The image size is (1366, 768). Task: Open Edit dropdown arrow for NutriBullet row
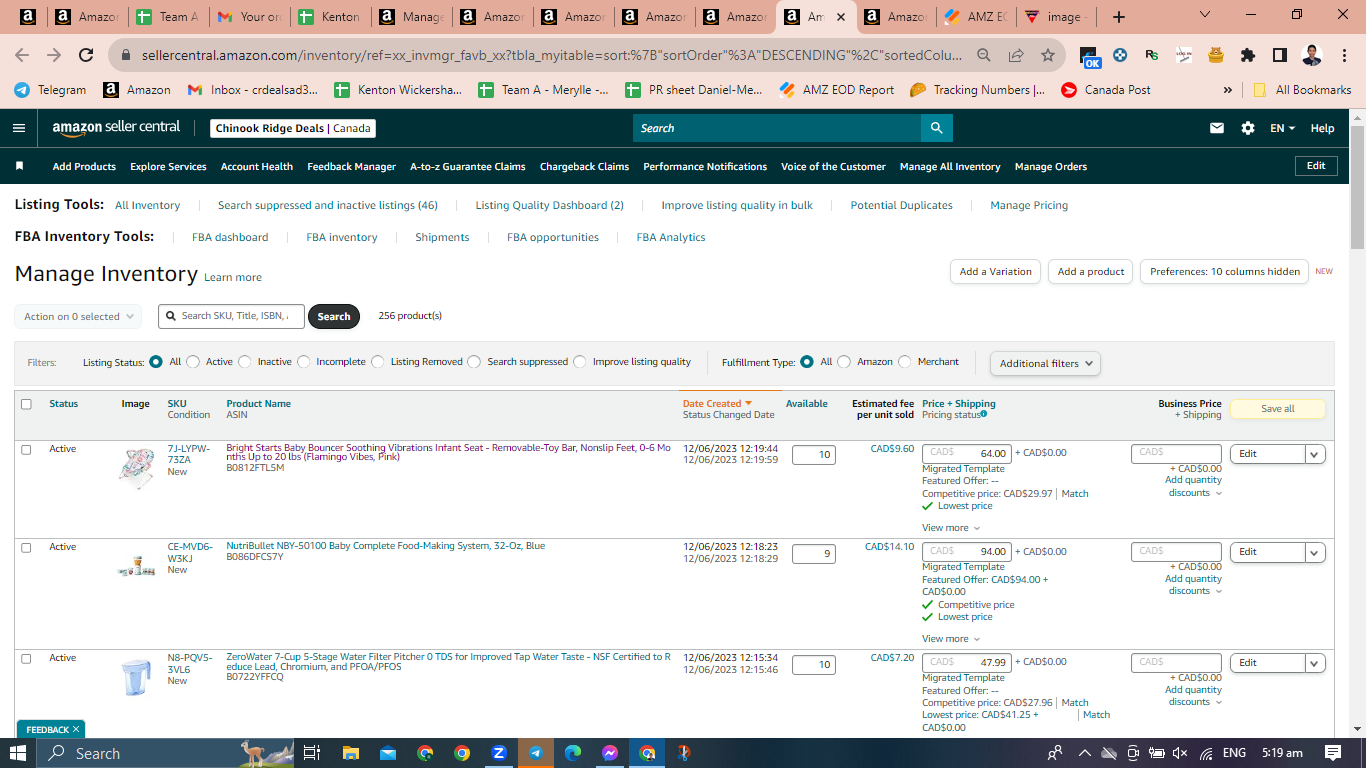click(x=1315, y=552)
